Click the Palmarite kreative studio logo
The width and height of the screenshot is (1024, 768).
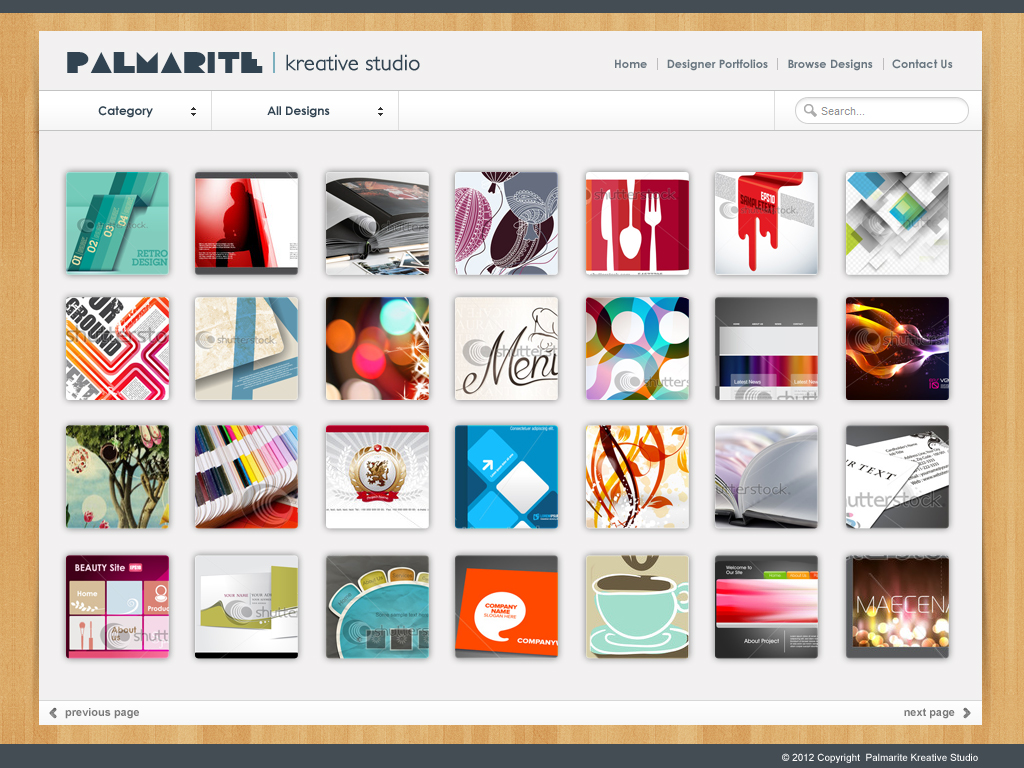click(243, 63)
